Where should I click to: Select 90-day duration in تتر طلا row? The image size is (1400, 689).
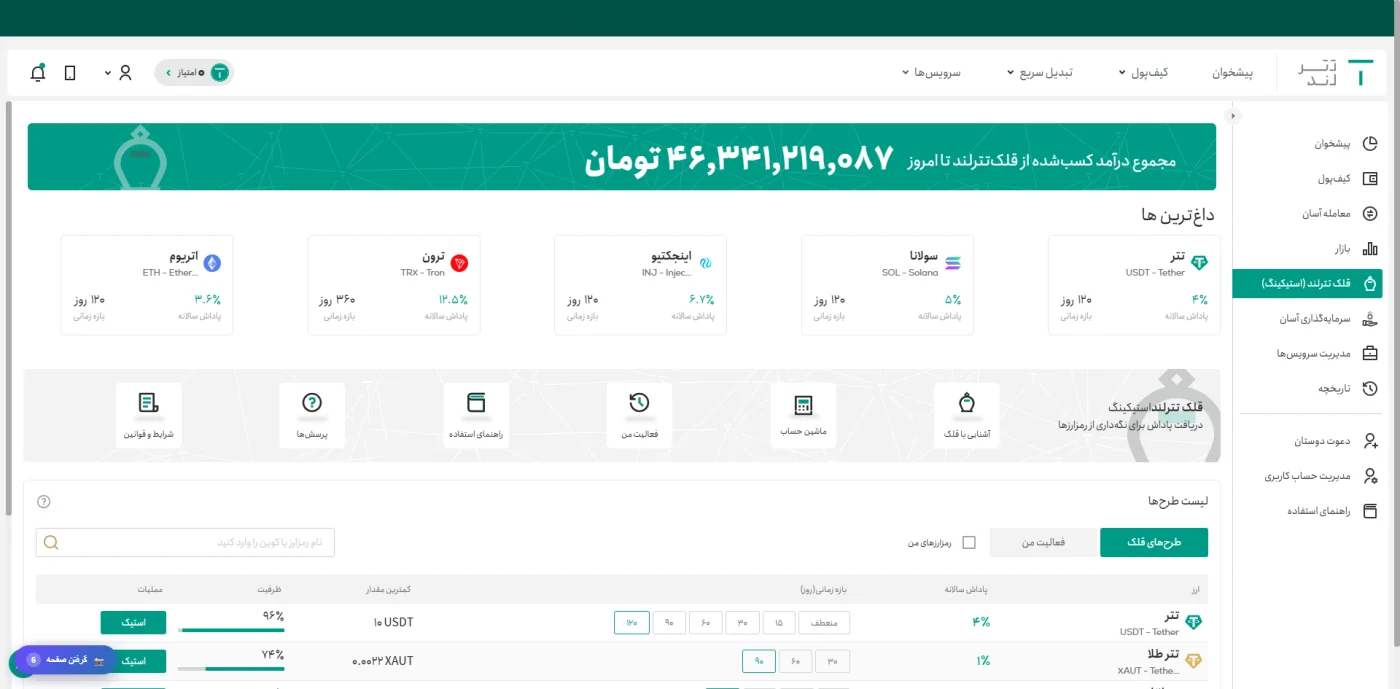(759, 661)
